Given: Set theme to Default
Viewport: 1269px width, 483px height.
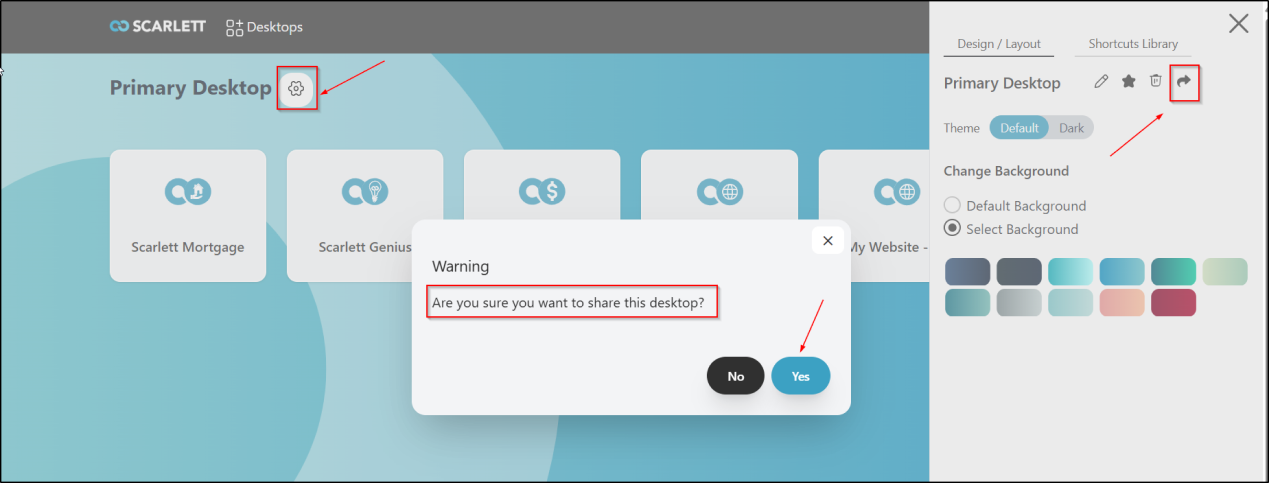Looking at the screenshot, I should click(1019, 128).
